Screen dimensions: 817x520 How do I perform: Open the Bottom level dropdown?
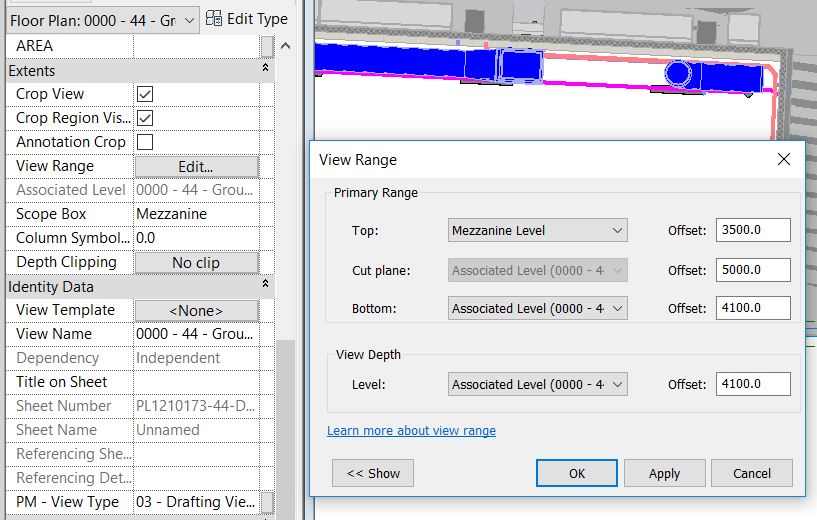pyautogui.click(x=537, y=308)
